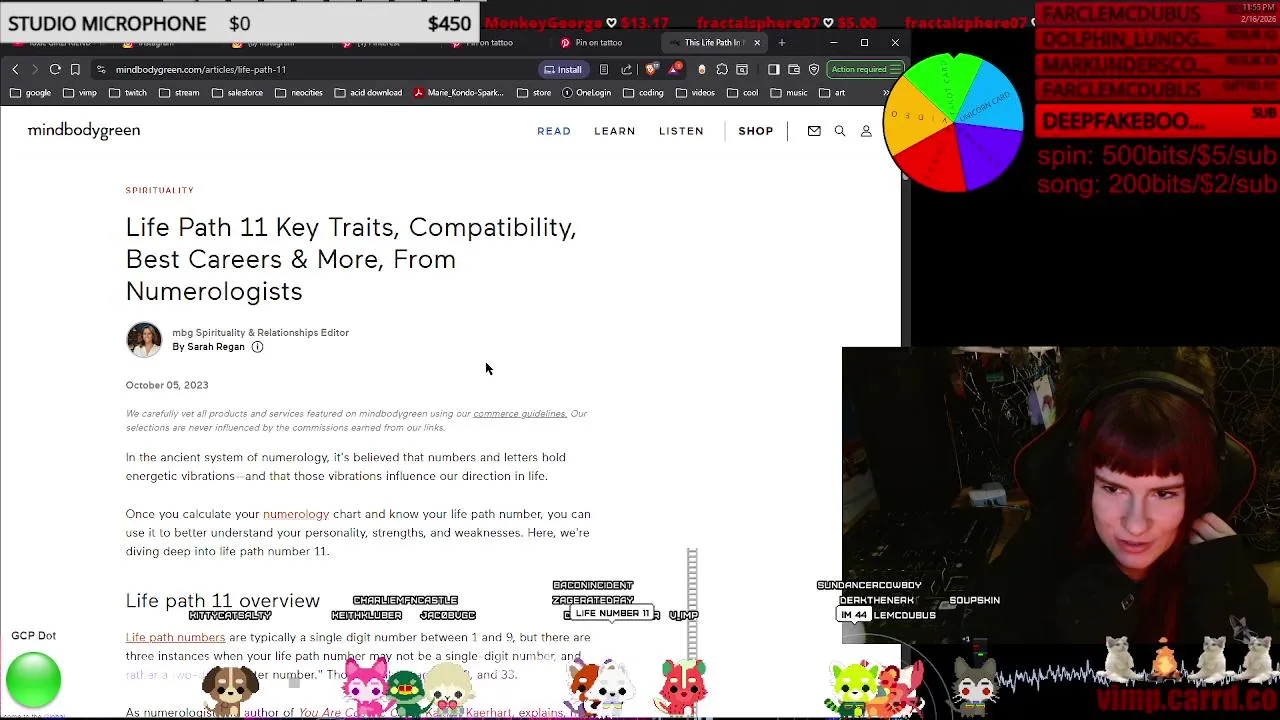Open site settings icon beside the URL
Viewport: 1280px width, 720px height.
(x=101, y=69)
